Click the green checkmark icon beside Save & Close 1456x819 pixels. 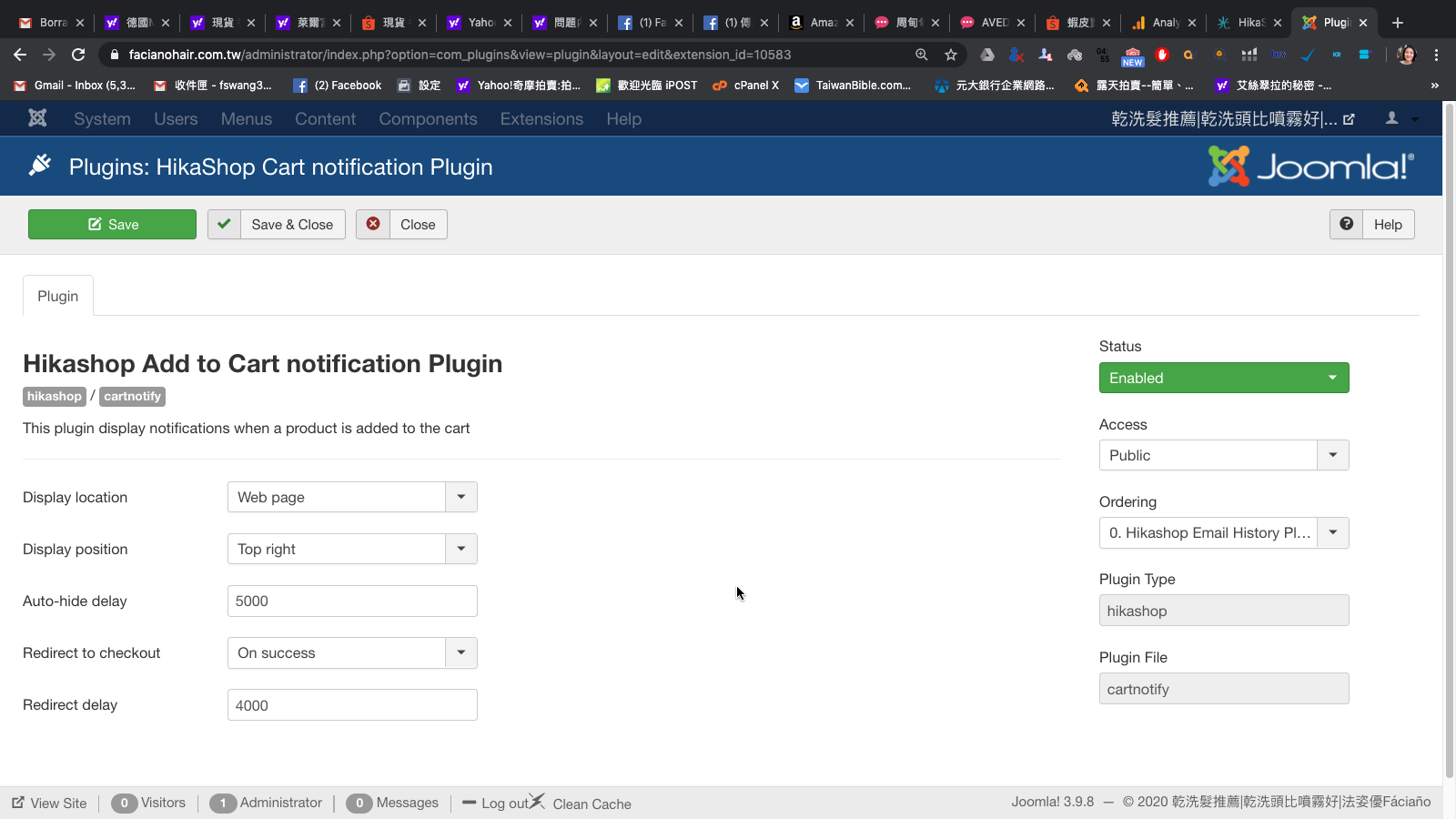click(x=224, y=224)
